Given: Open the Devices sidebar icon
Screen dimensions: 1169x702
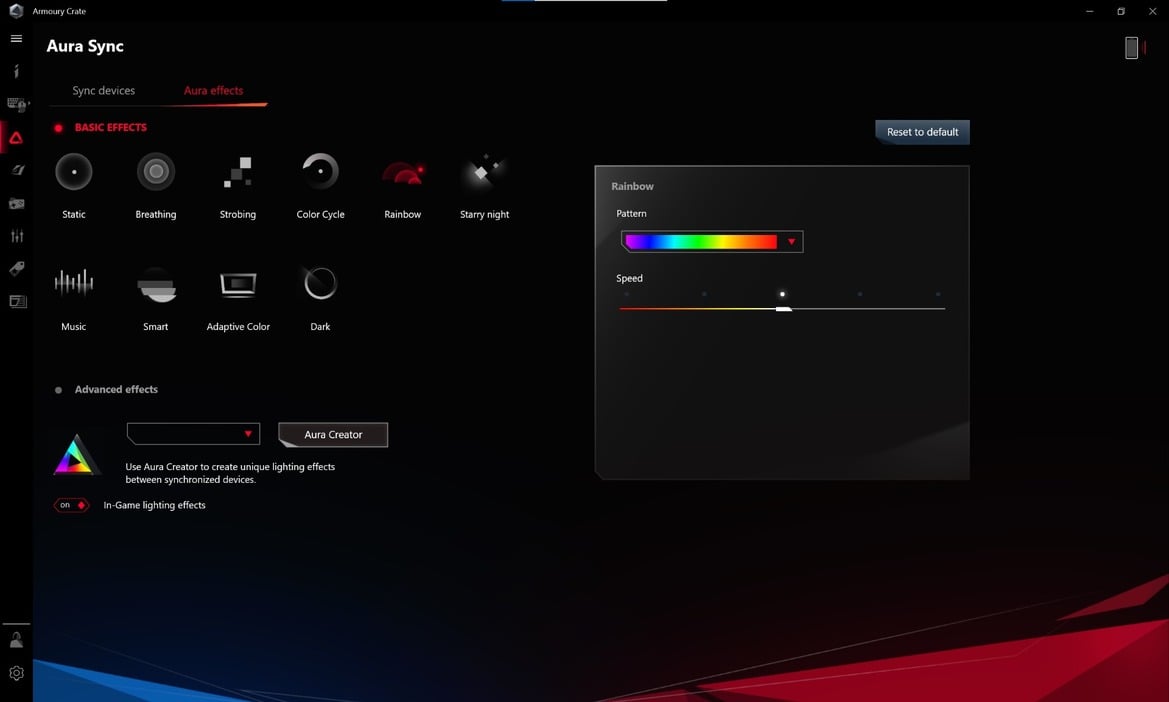Looking at the screenshot, I should click(17, 104).
